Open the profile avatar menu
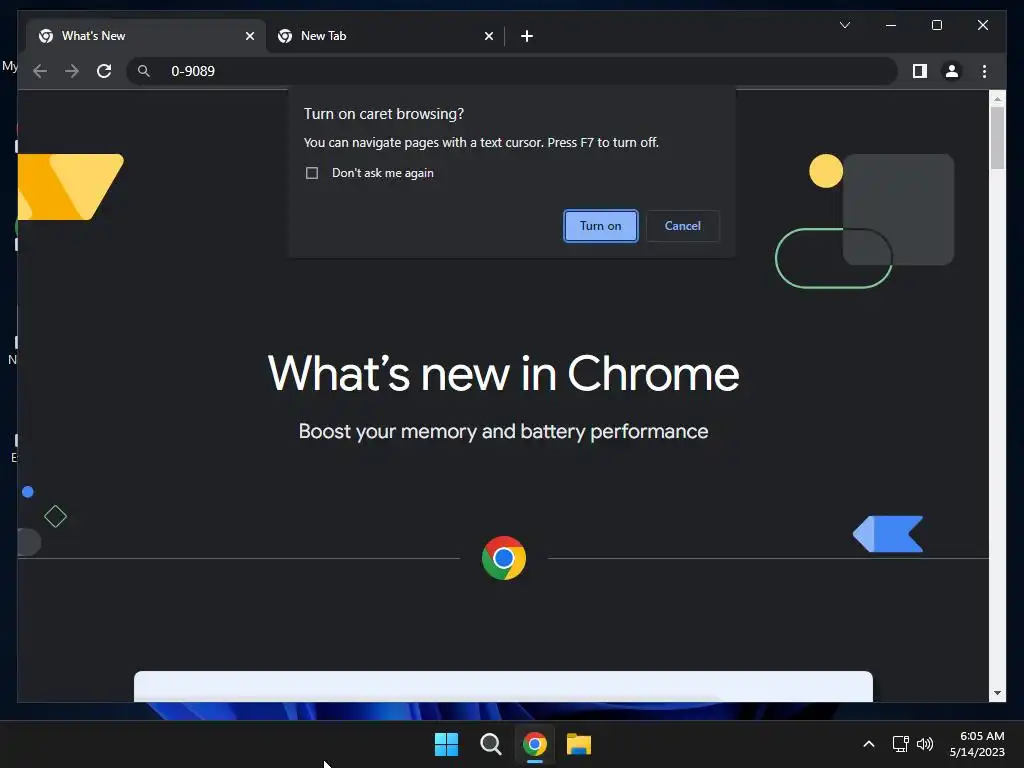 (952, 71)
